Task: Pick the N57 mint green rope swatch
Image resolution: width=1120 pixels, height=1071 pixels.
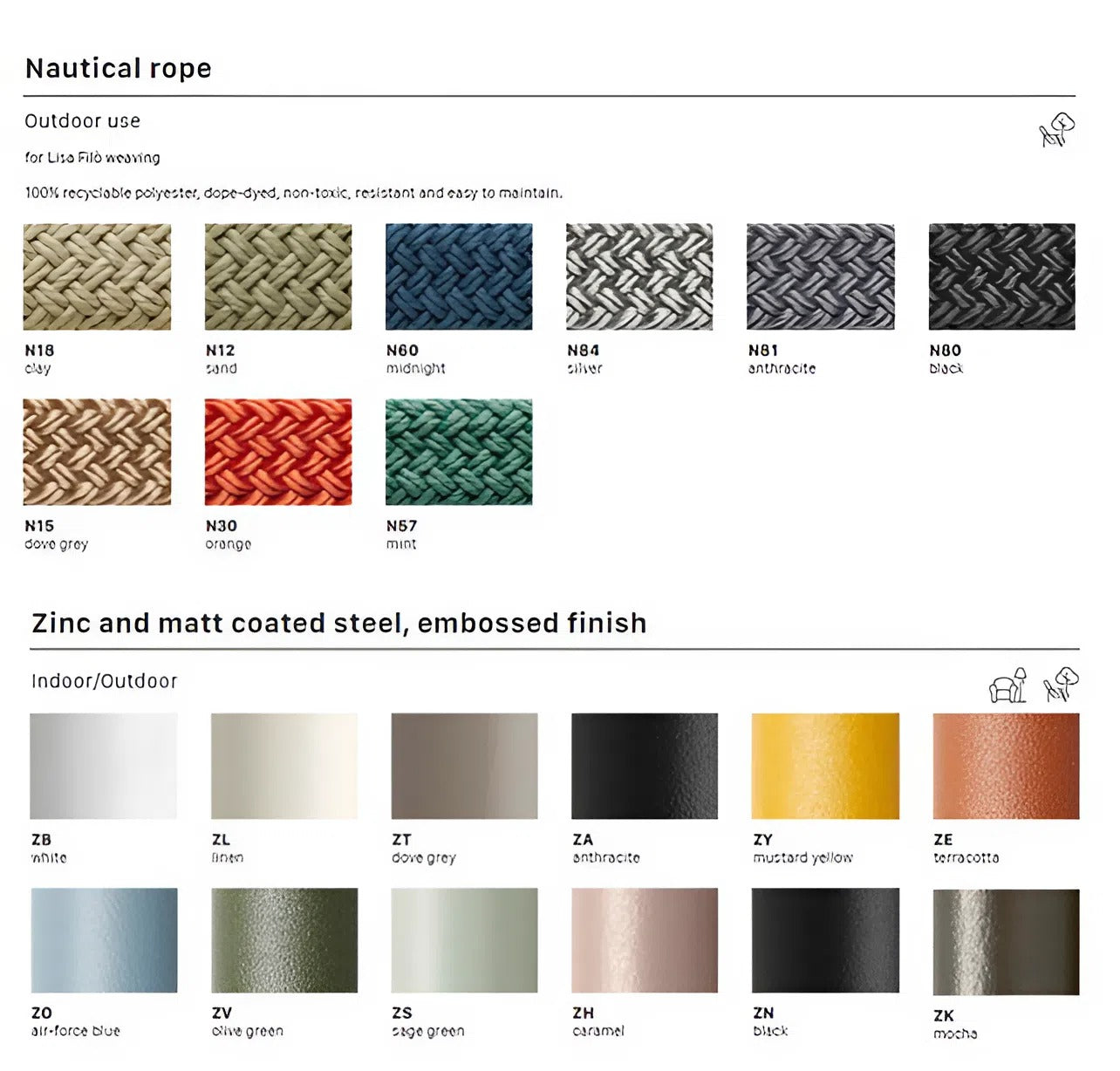Action: point(459,452)
